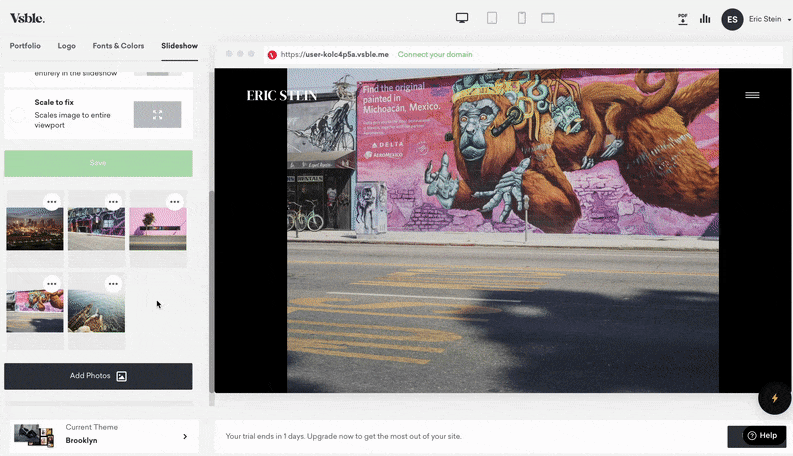The height and width of the screenshot is (456, 793).
Task: Open options menu on graffiti storefront photo
Action: [113, 202]
